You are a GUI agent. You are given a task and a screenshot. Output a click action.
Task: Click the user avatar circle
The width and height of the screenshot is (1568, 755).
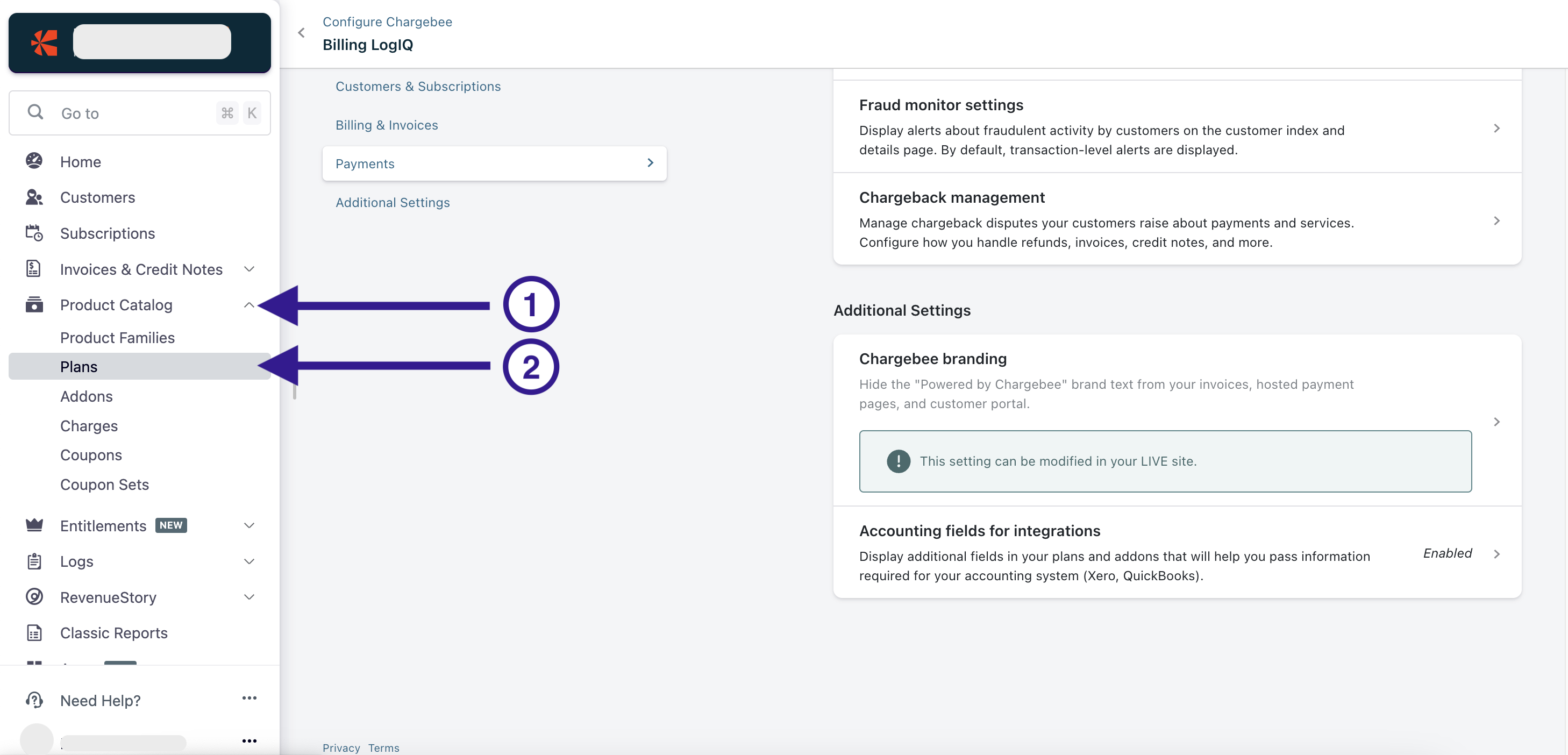point(37,739)
